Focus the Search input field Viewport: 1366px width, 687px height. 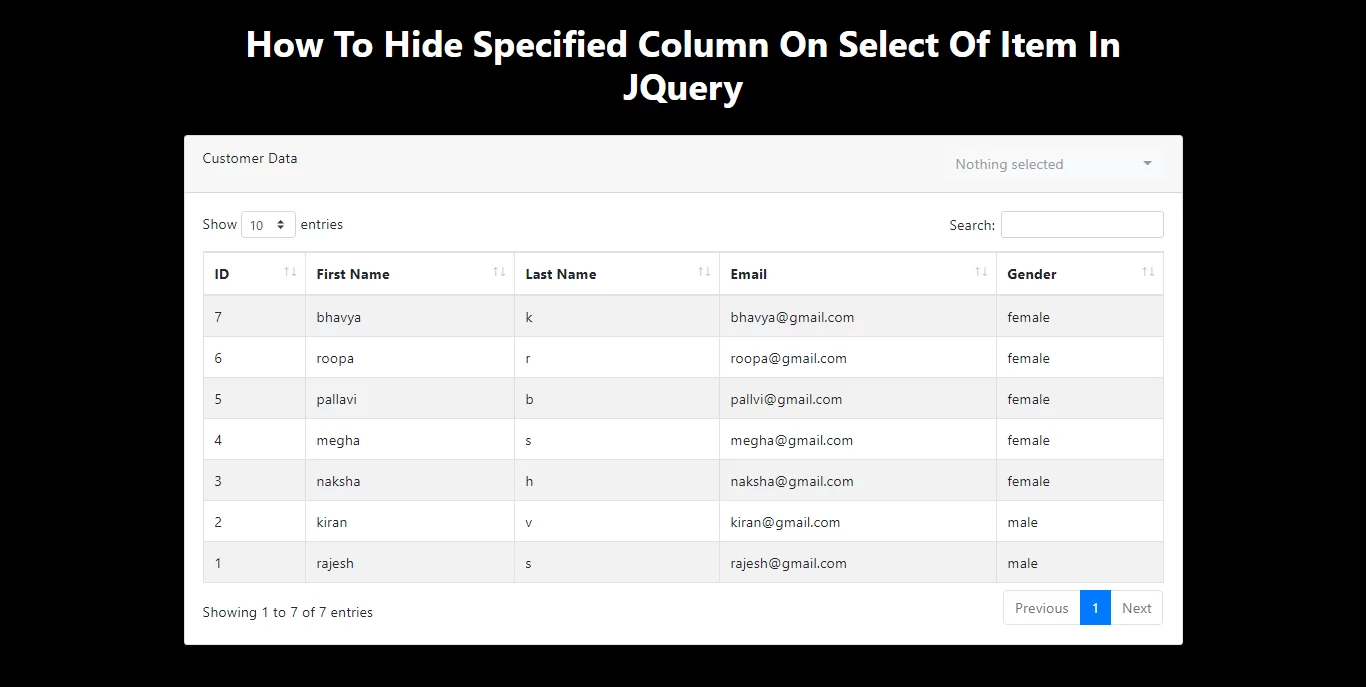pyautogui.click(x=1082, y=225)
